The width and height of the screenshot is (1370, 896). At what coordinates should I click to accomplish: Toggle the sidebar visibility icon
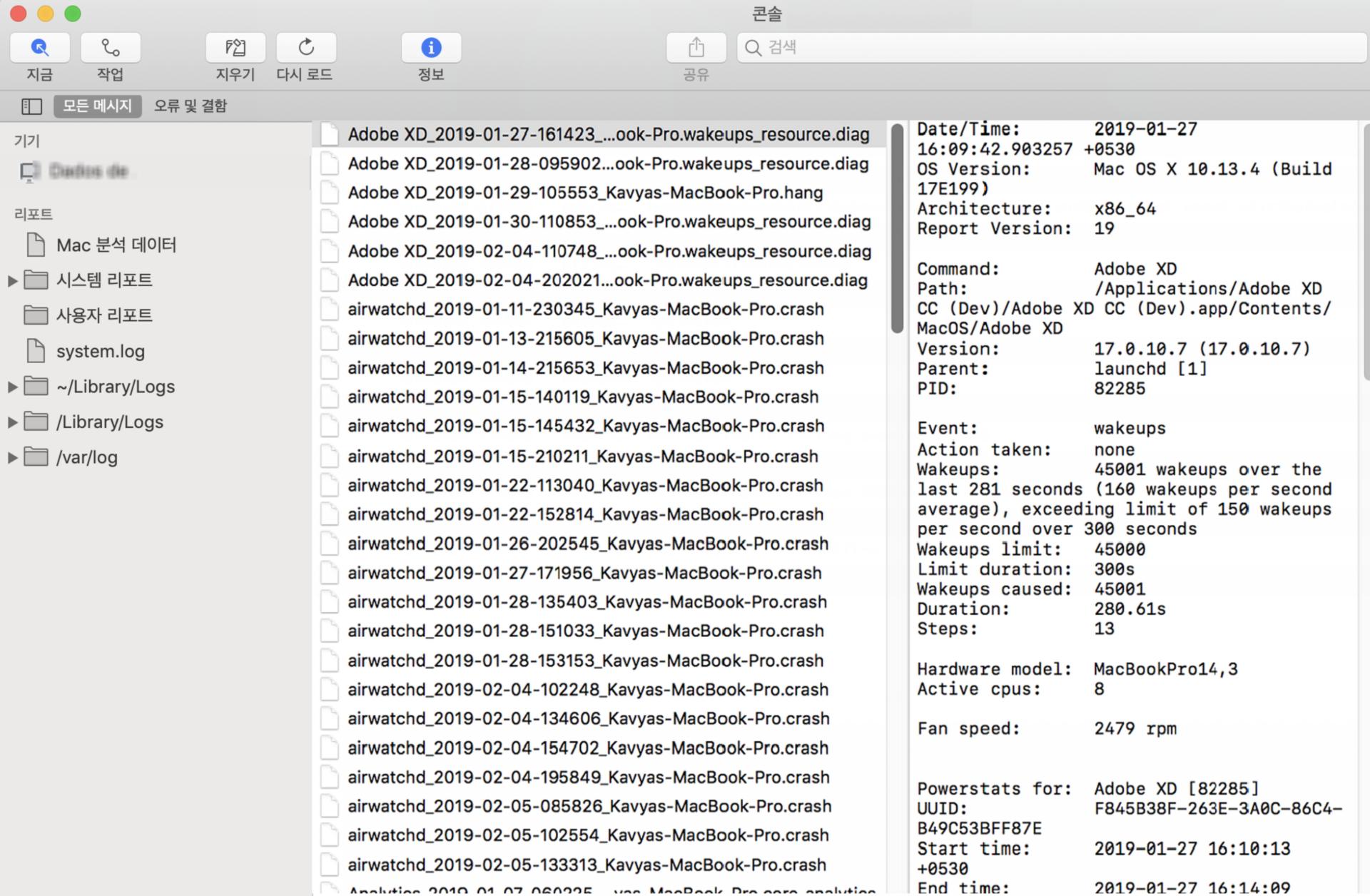click(31, 106)
